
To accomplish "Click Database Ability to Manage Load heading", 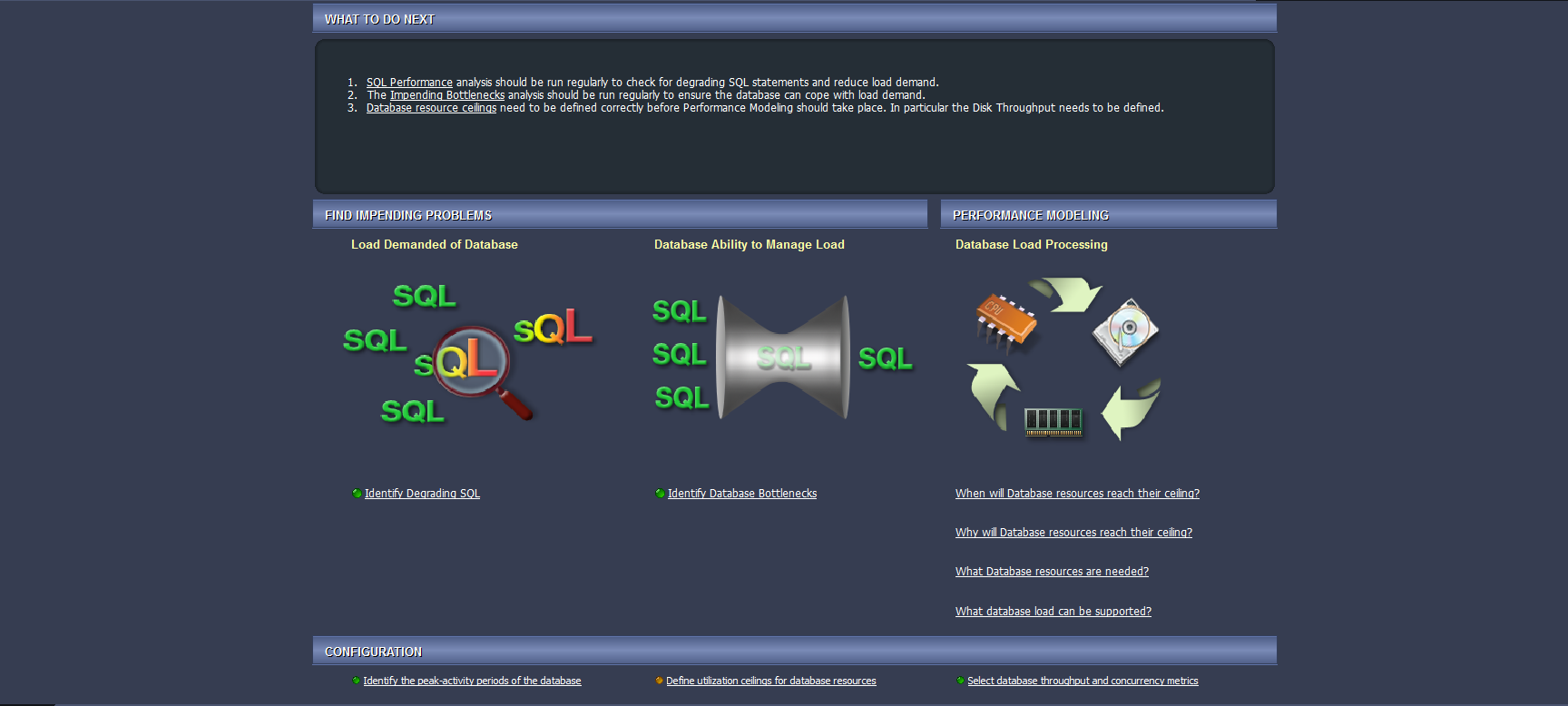I will point(750,245).
